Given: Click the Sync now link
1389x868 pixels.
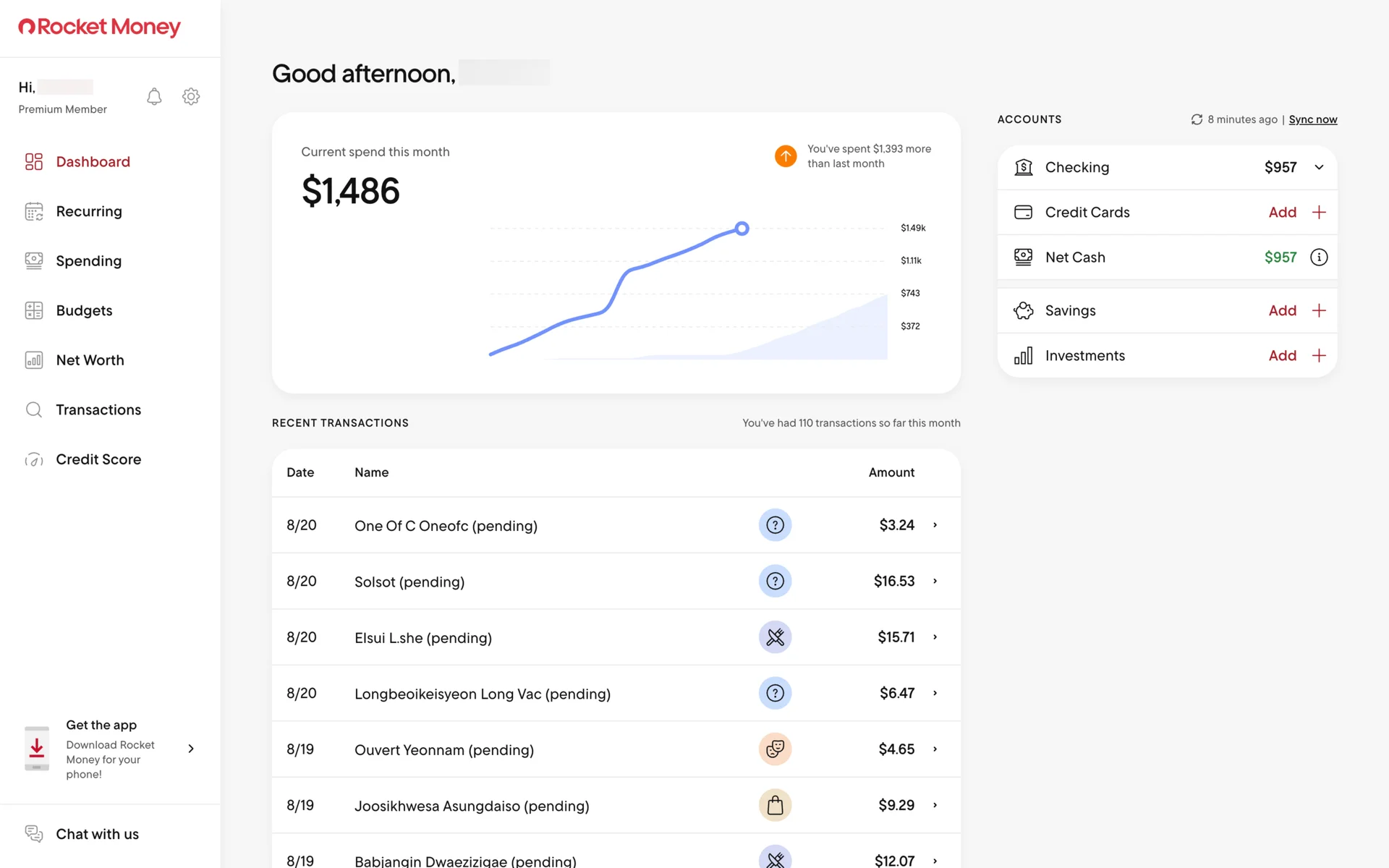Looking at the screenshot, I should (x=1312, y=120).
